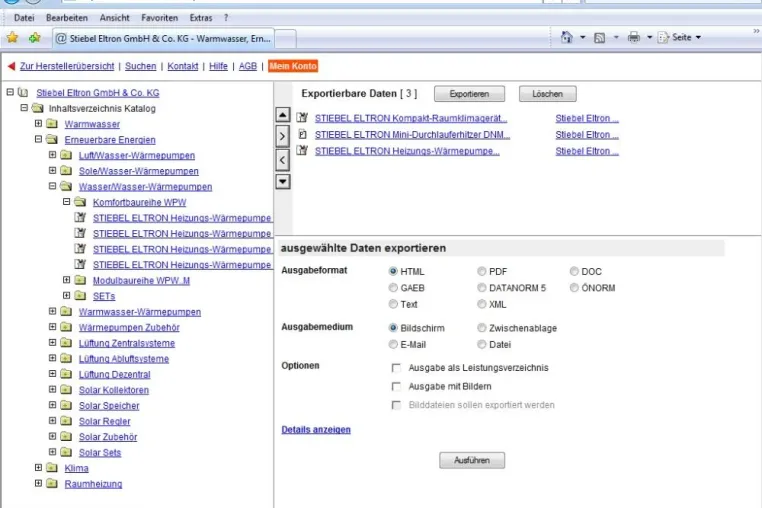The width and height of the screenshot is (762, 508).
Task: Expand the Klima tree node
Action: [38, 467]
